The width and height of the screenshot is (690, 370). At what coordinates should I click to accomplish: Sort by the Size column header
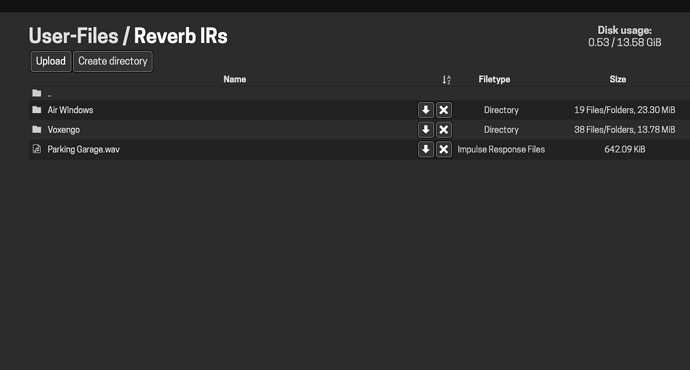[618, 79]
